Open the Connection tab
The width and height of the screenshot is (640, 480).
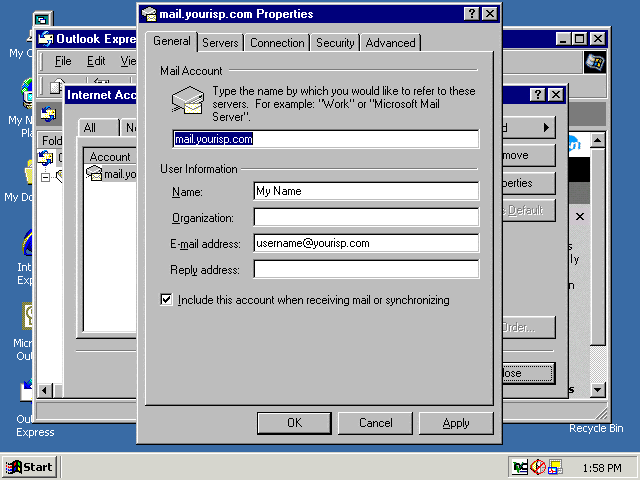tap(277, 43)
